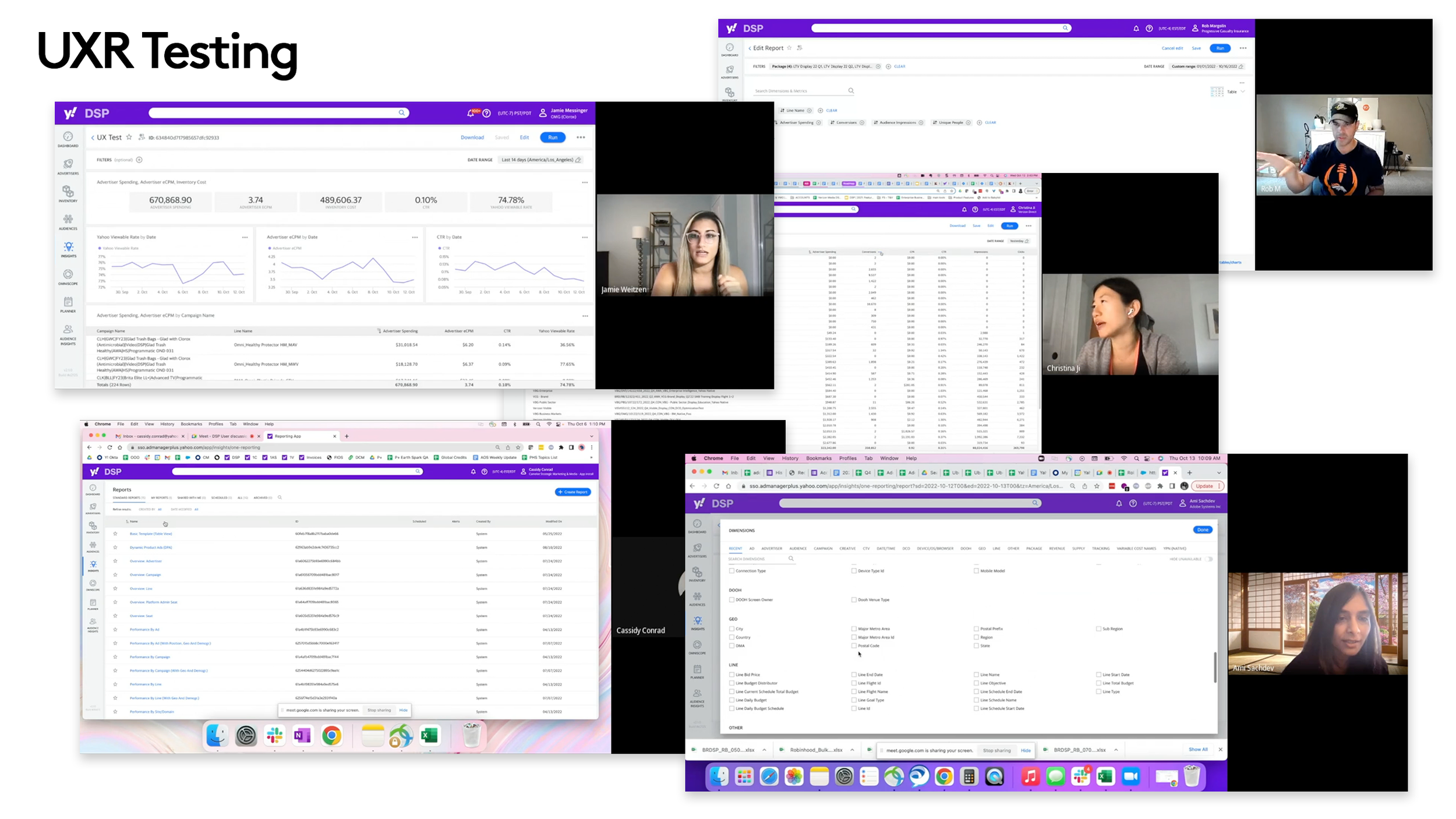Expand tab list chevron in Reports window Chrome
Viewport: 1456px width, 819px height.
coord(592,436)
